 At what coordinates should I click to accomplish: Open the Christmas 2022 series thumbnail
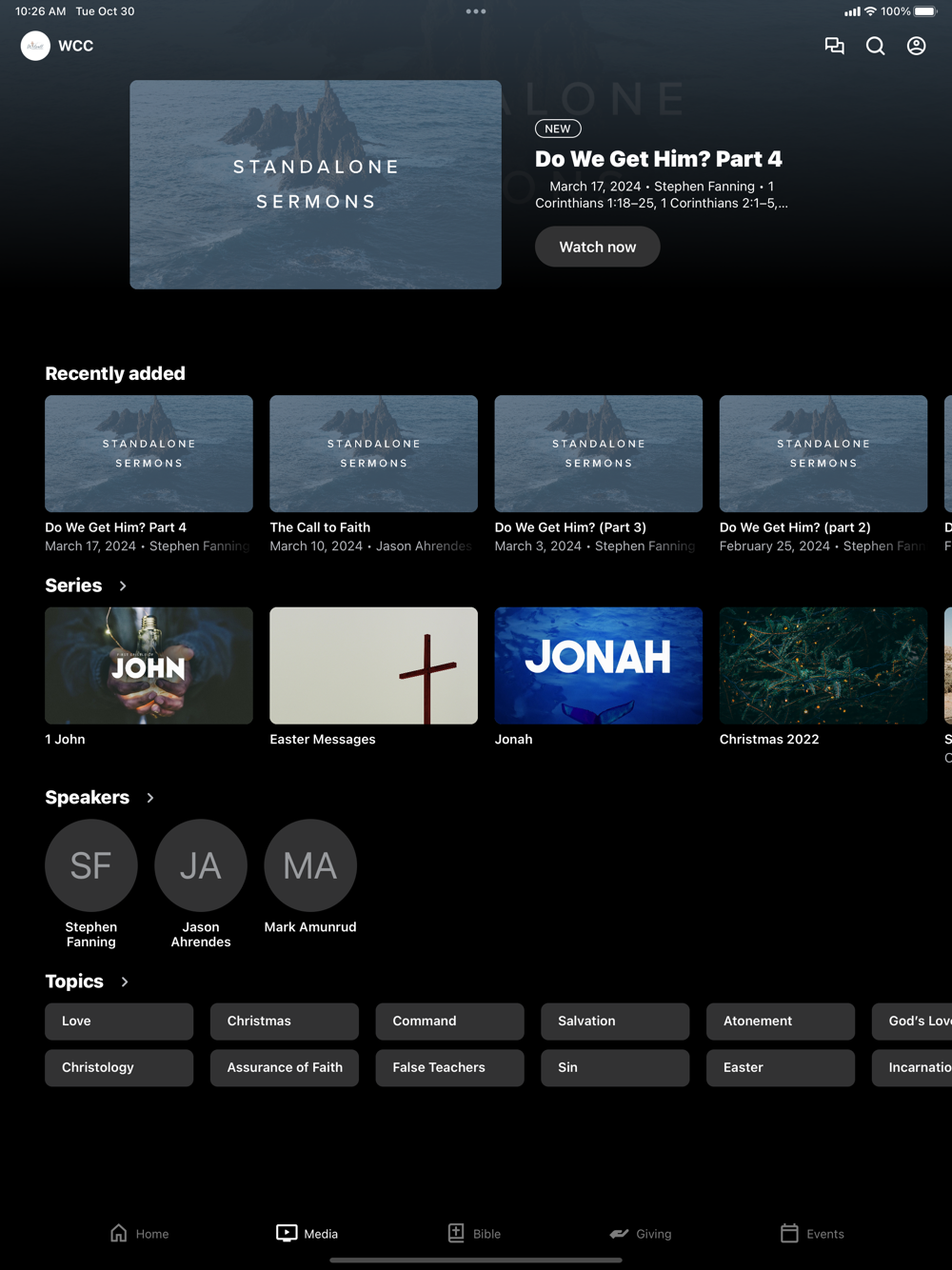(823, 665)
